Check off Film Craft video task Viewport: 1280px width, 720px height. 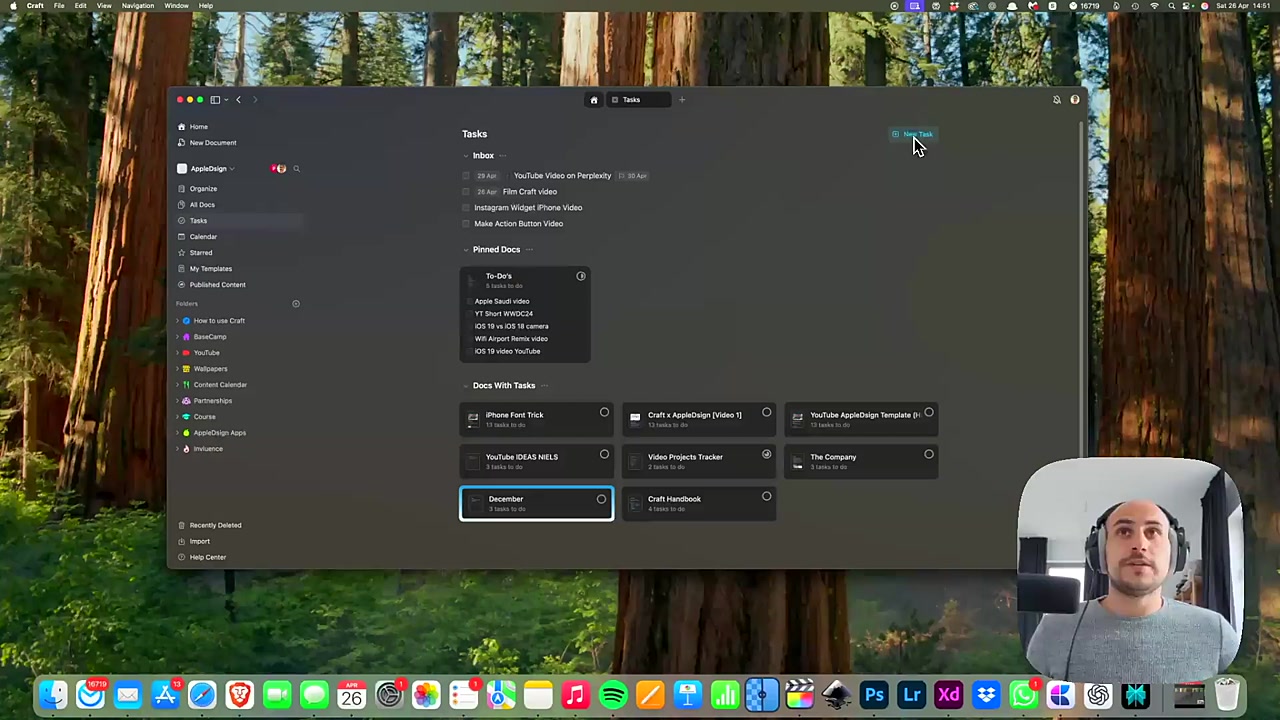tap(466, 192)
